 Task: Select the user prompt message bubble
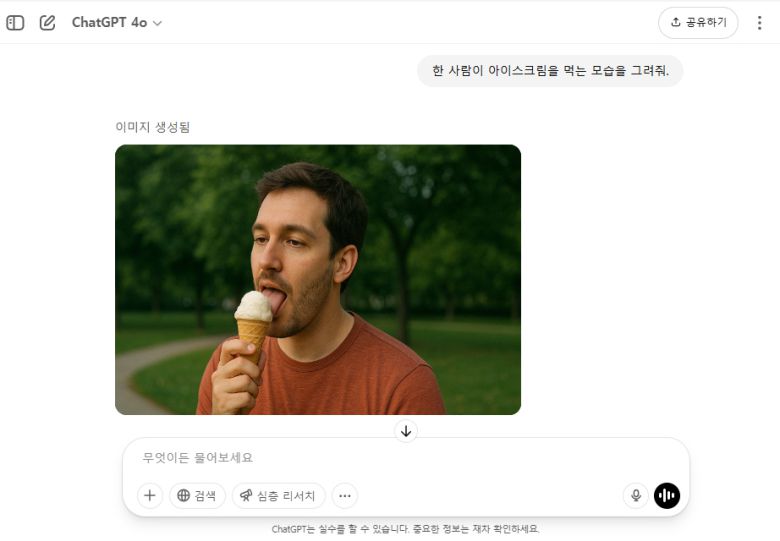pos(550,71)
